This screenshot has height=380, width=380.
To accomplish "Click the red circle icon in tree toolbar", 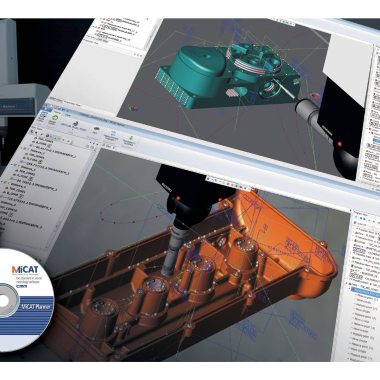I will pos(47,135).
